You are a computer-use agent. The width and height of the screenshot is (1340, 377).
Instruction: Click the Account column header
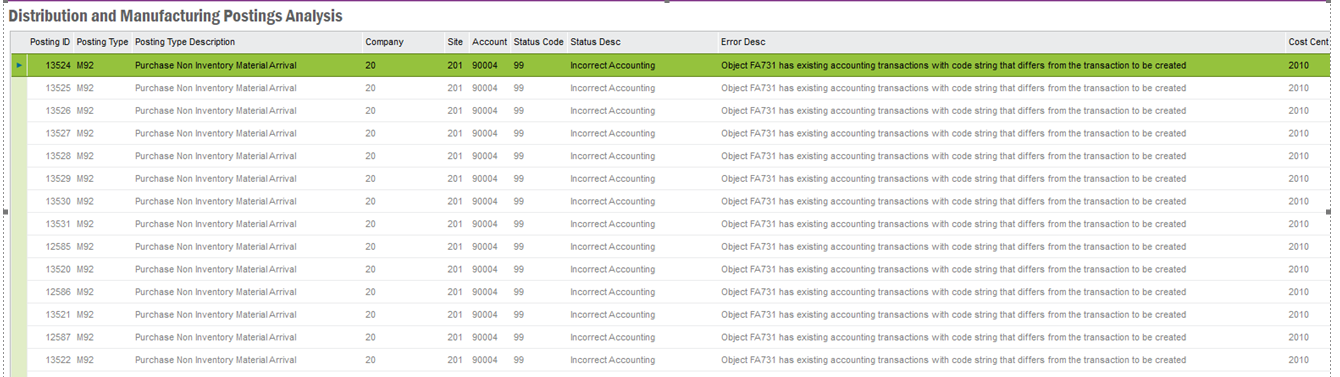(x=490, y=42)
